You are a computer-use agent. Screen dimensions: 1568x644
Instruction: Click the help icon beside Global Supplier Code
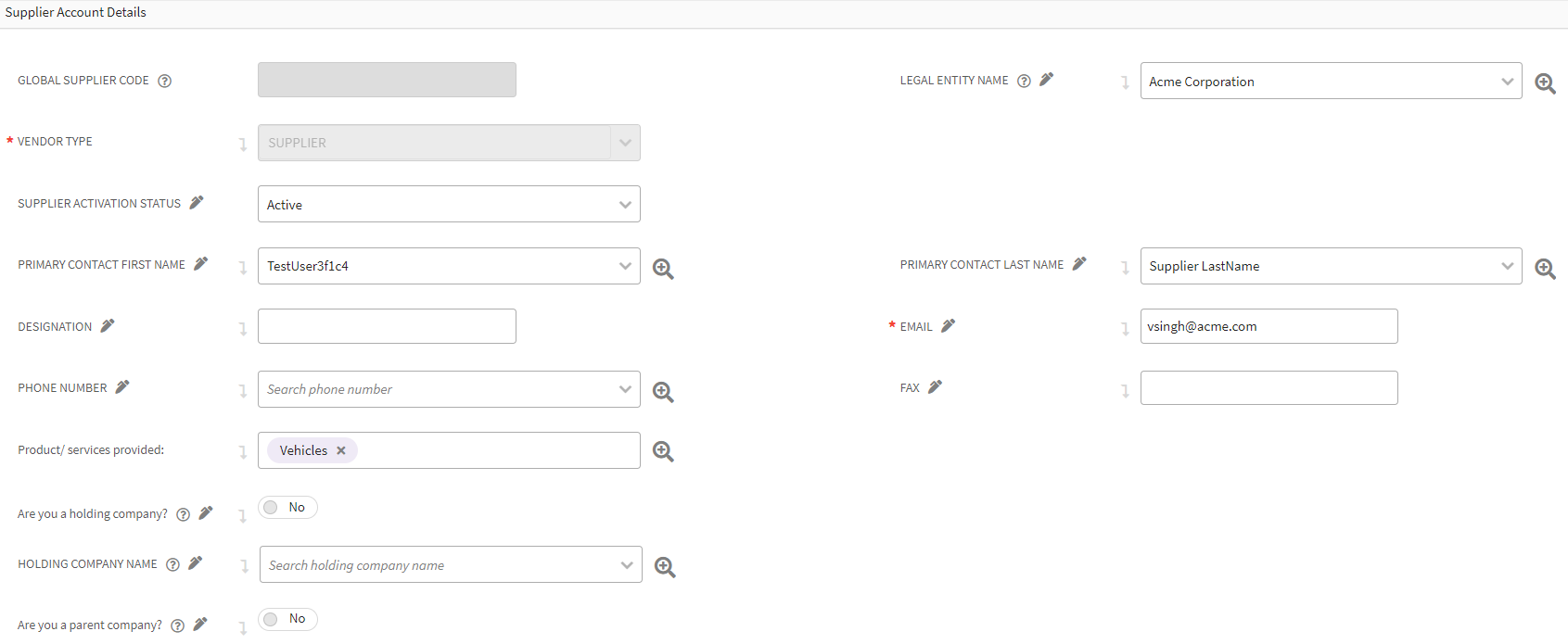pos(165,81)
